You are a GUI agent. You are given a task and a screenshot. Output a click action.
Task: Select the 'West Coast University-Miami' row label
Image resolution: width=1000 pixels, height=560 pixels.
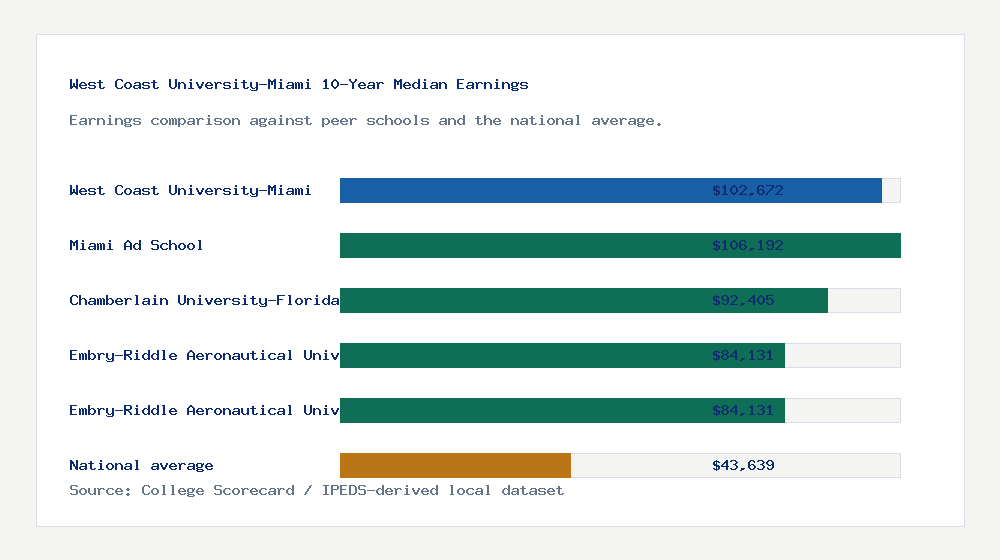tap(190, 190)
